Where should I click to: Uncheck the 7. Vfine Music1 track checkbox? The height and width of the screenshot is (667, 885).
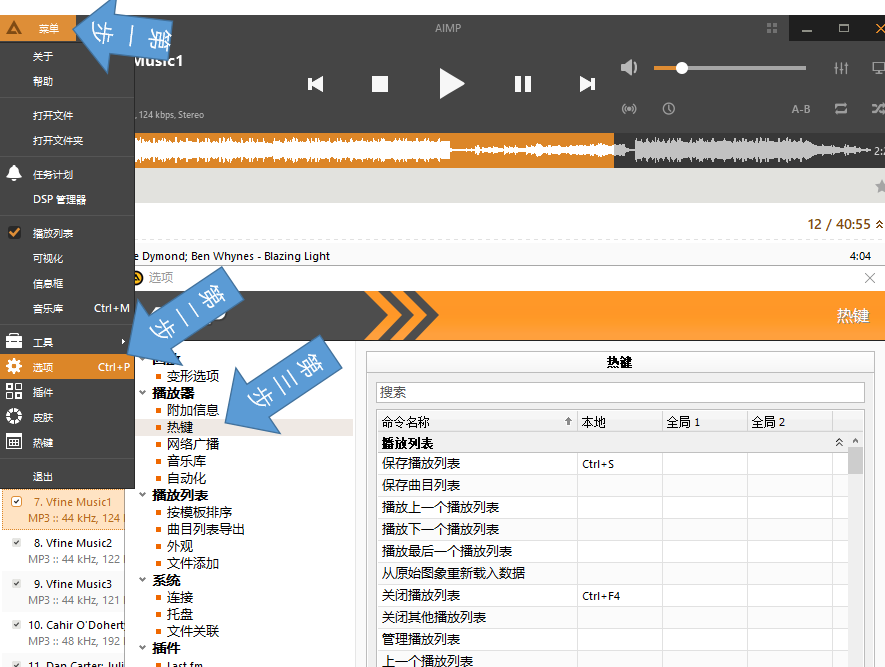17,502
